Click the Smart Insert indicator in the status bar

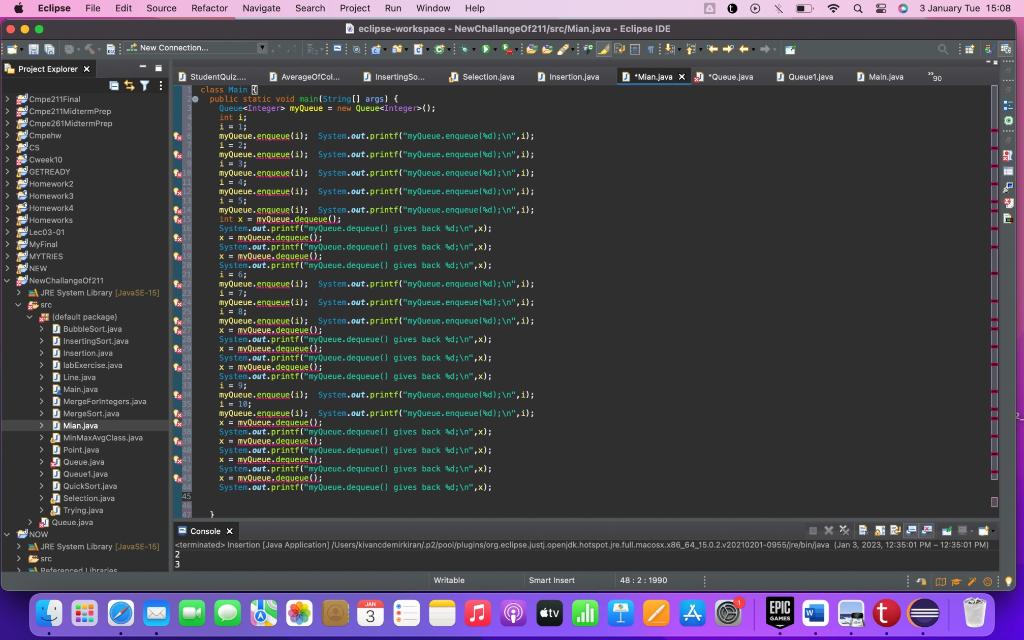click(554, 580)
